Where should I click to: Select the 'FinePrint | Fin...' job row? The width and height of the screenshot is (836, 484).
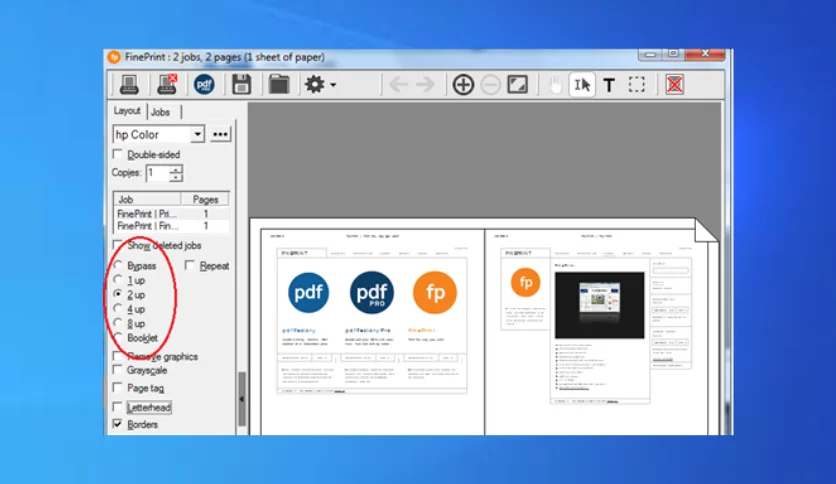pos(171,226)
